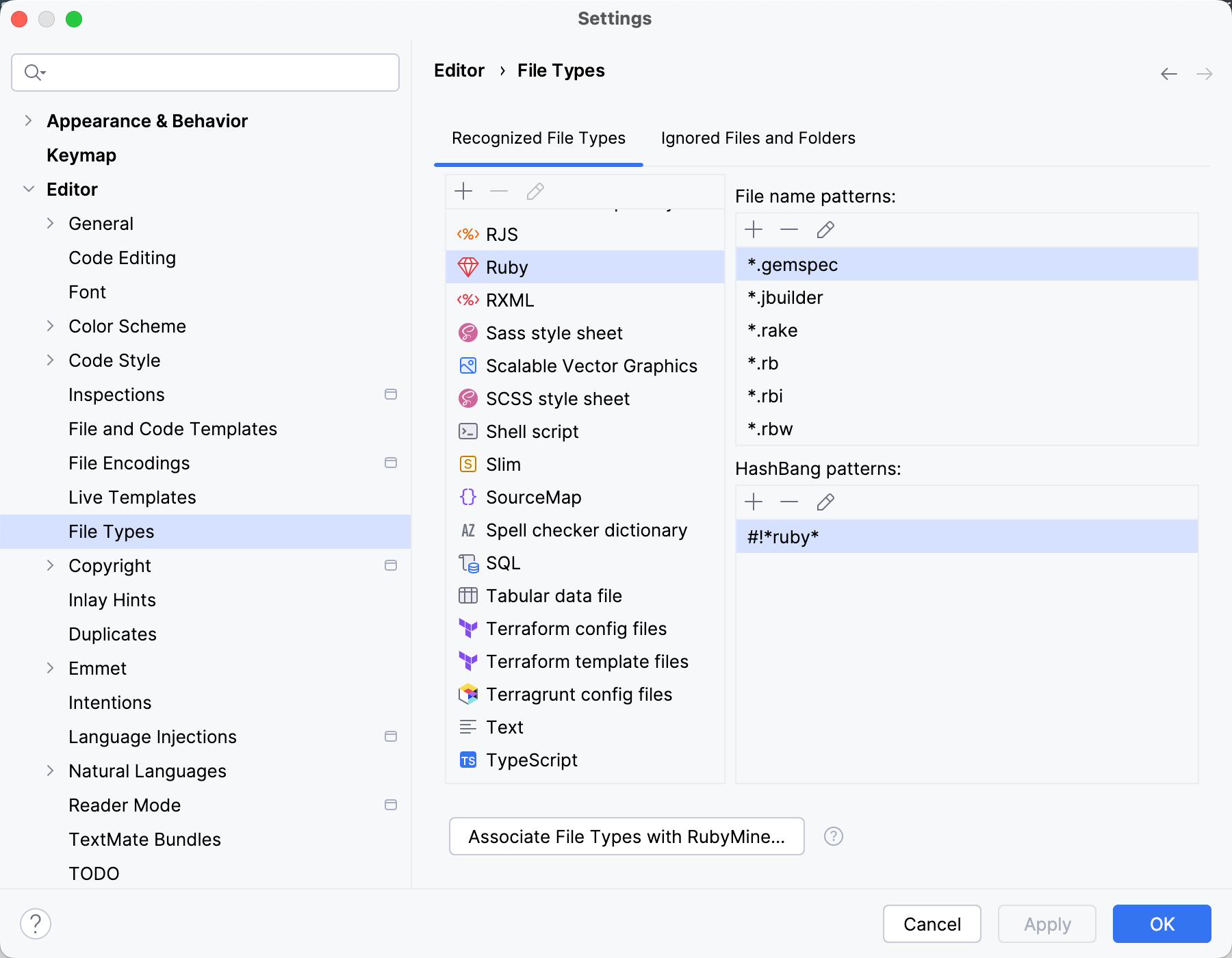Add a new file name pattern
The height and width of the screenshot is (958, 1232).
(754, 229)
